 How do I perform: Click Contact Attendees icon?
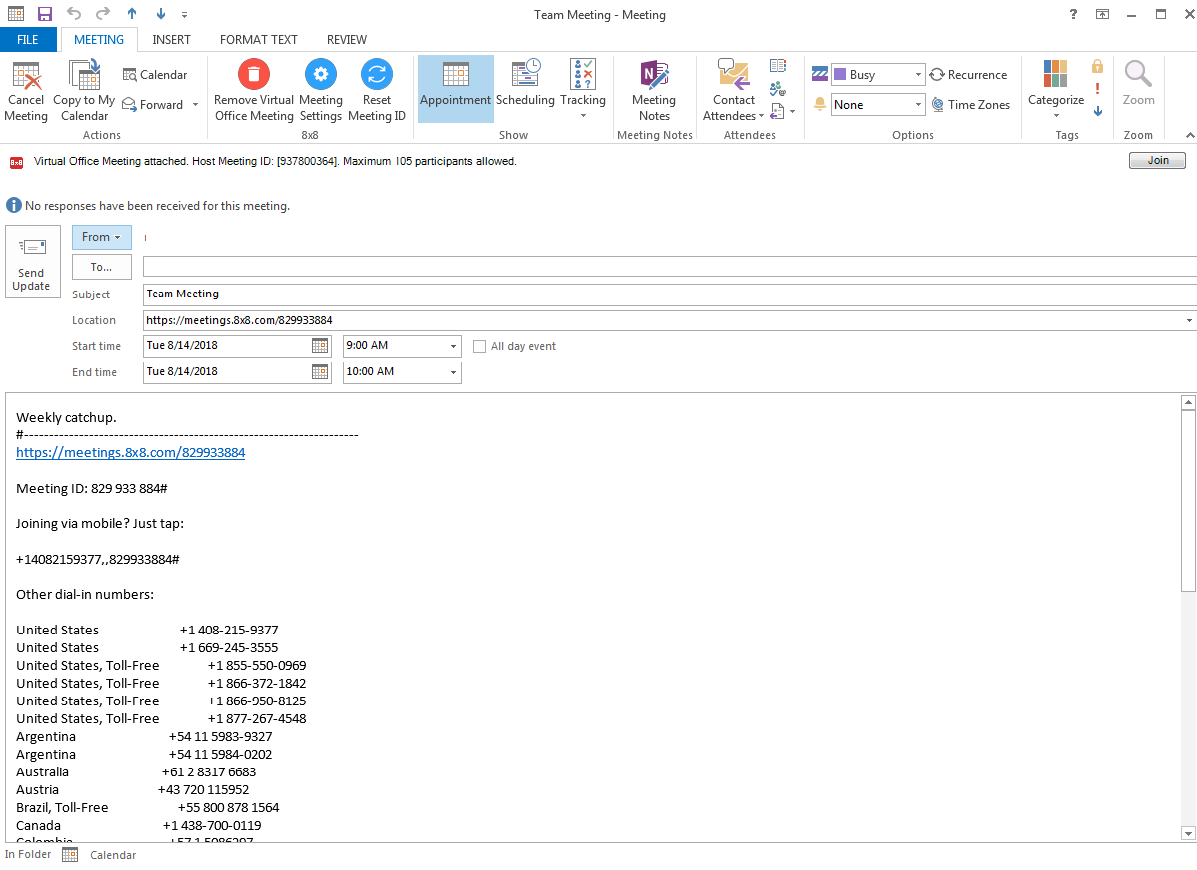(x=734, y=74)
